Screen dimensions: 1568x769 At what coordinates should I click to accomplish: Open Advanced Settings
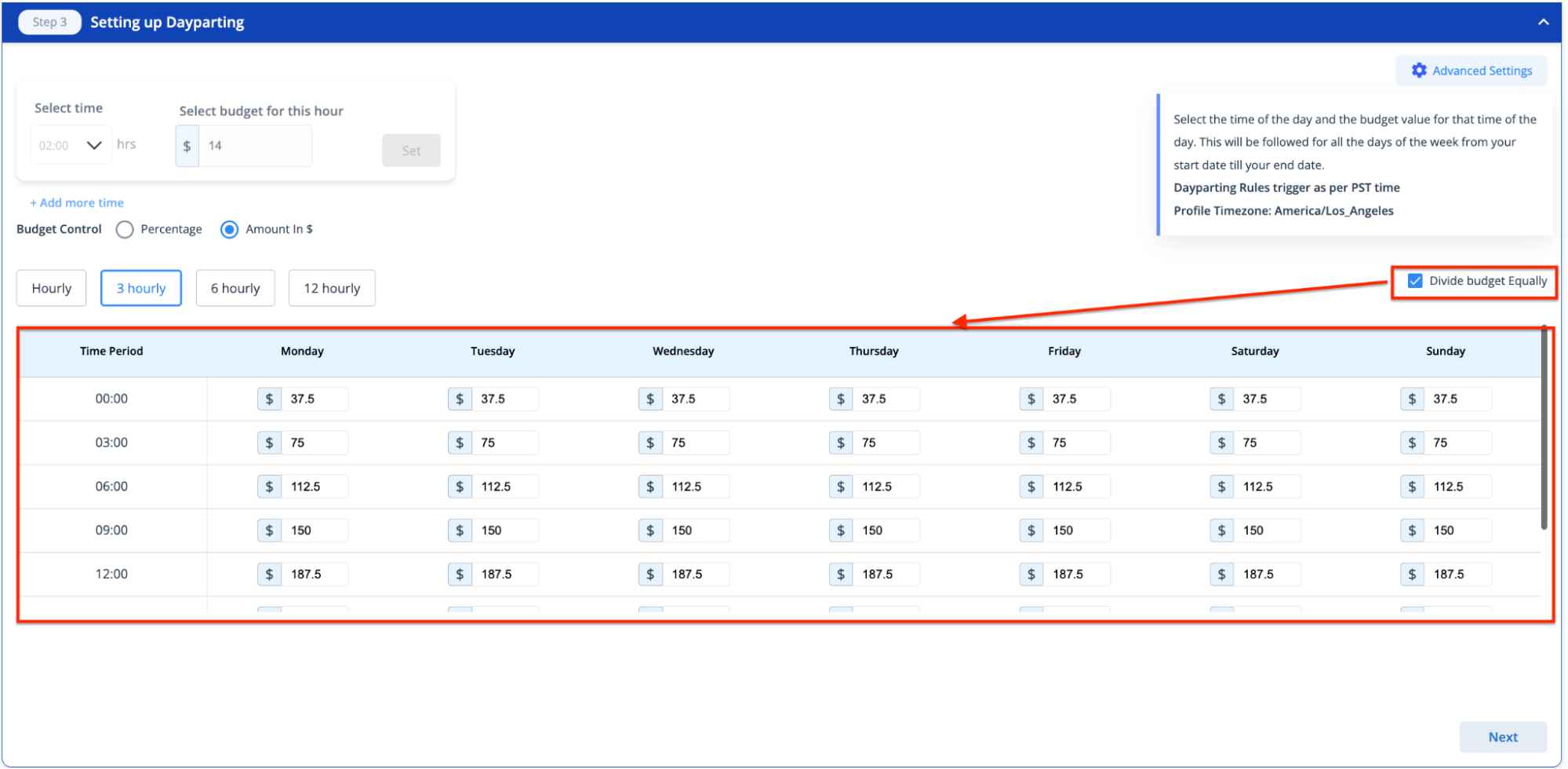click(x=1472, y=71)
